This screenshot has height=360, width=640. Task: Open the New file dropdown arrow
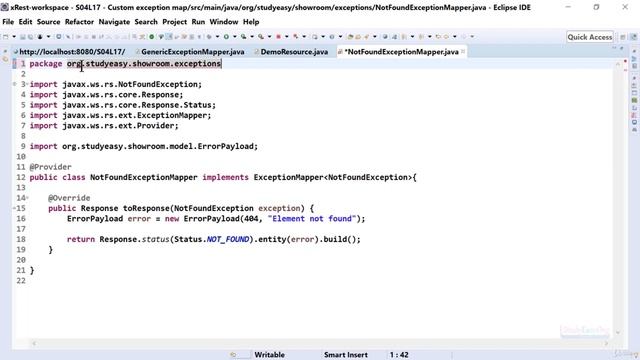tap(14, 37)
